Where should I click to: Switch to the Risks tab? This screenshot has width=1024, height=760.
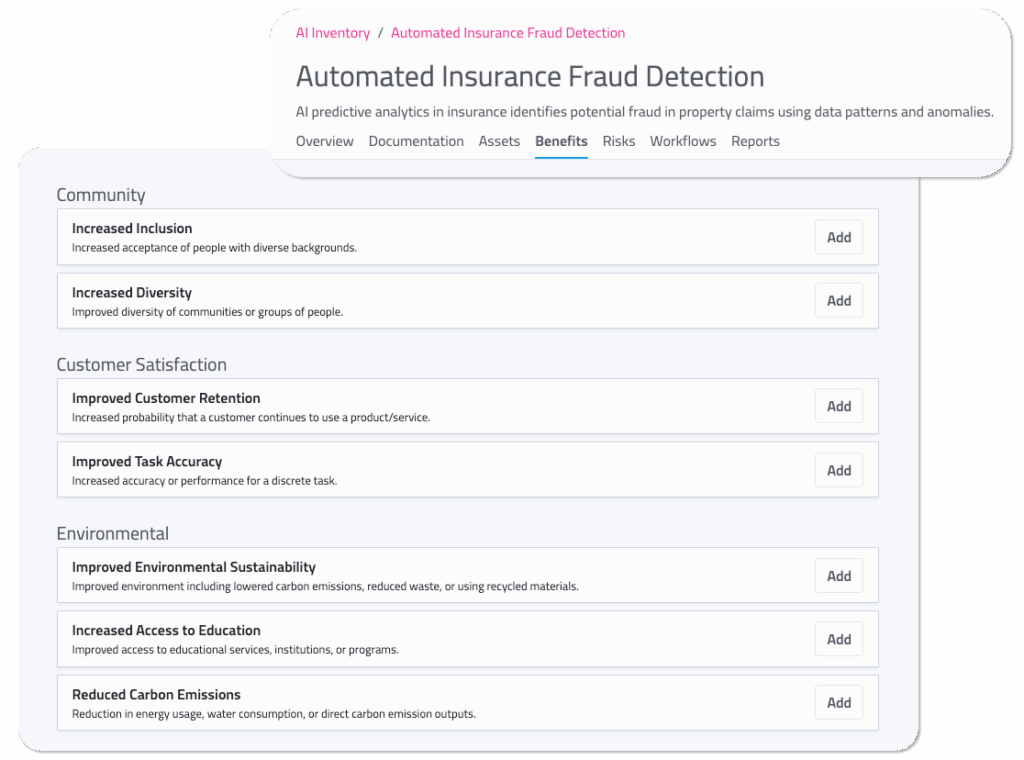point(619,141)
